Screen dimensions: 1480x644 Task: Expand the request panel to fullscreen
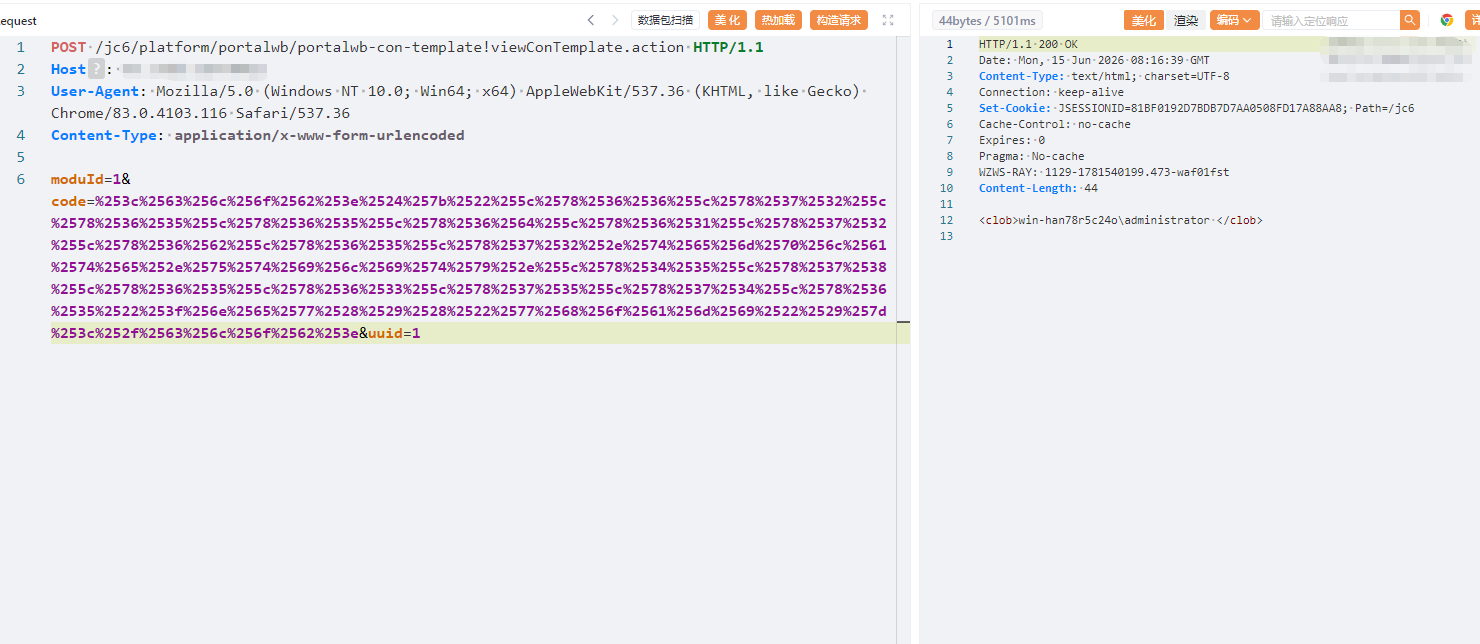(x=888, y=20)
